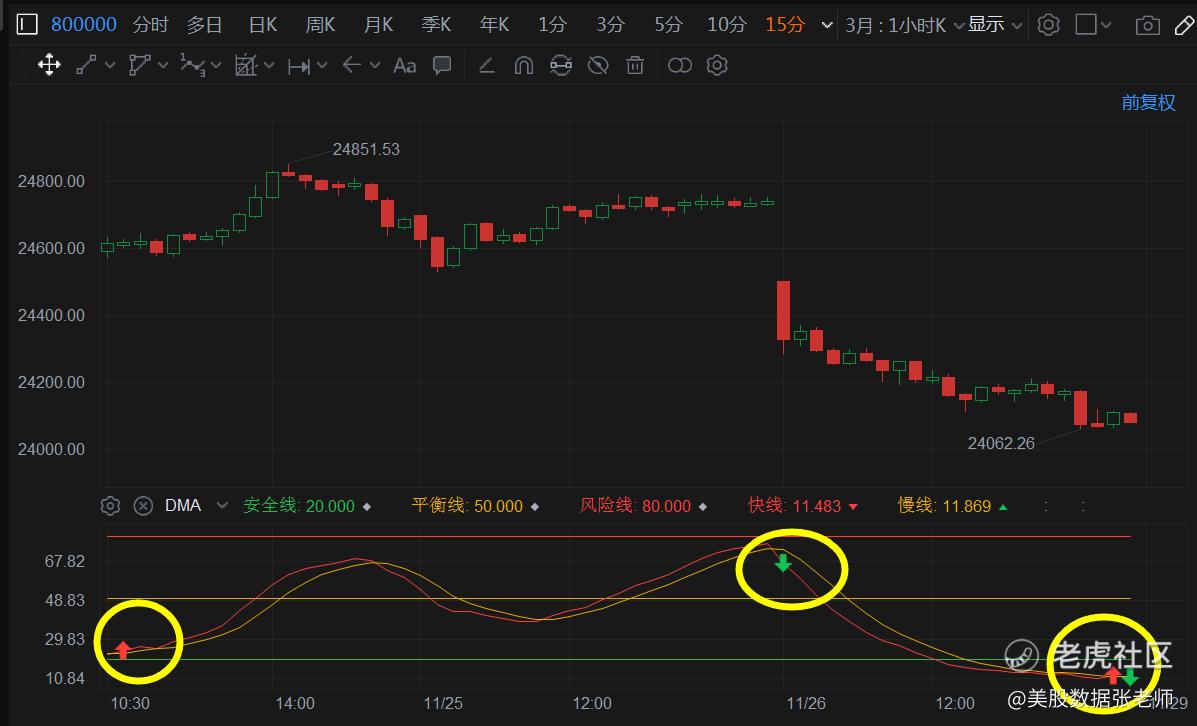The width and height of the screenshot is (1197, 726).
Task: Select the wave count drawing tool
Action: pos(192,65)
